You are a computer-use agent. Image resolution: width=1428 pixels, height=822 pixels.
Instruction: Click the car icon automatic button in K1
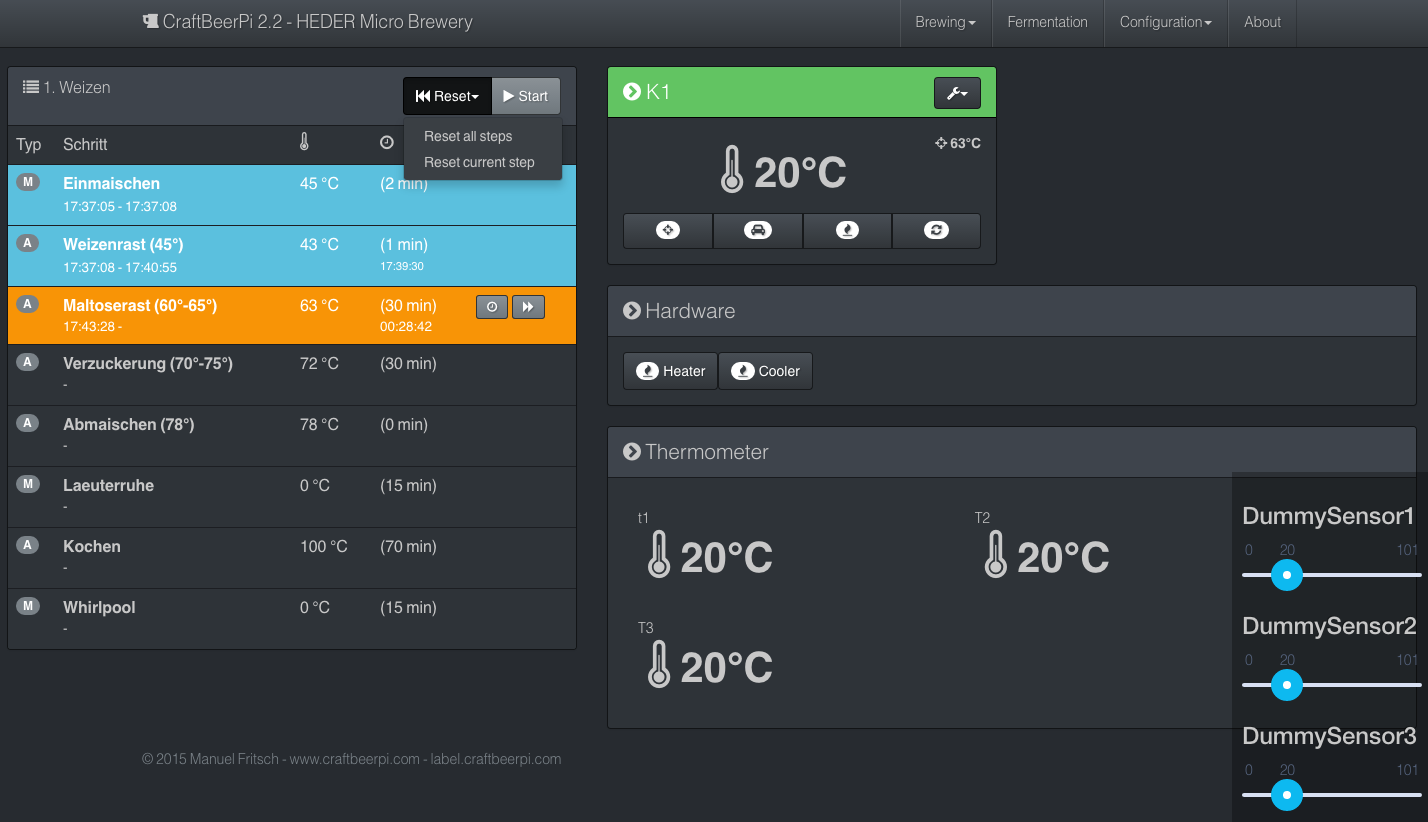pyautogui.click(x=757, y=231)
